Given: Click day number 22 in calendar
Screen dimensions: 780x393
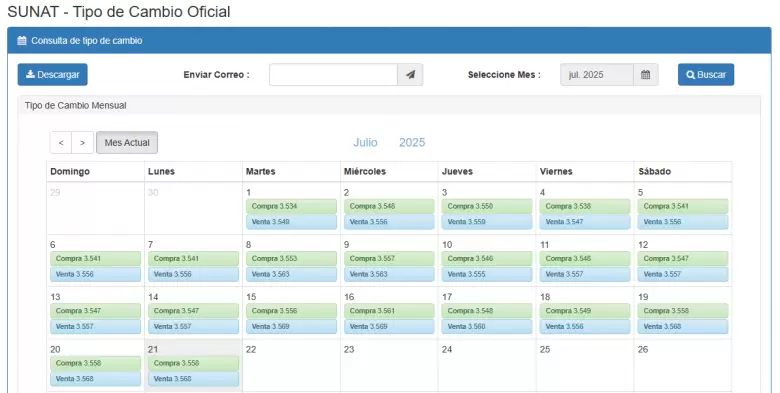Looking at the screenshot, I should click(251, 350).
